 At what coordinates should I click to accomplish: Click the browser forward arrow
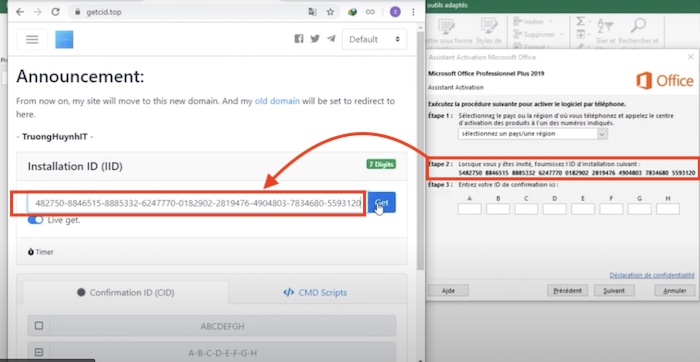pyautogui.click(x=38, y=12)
